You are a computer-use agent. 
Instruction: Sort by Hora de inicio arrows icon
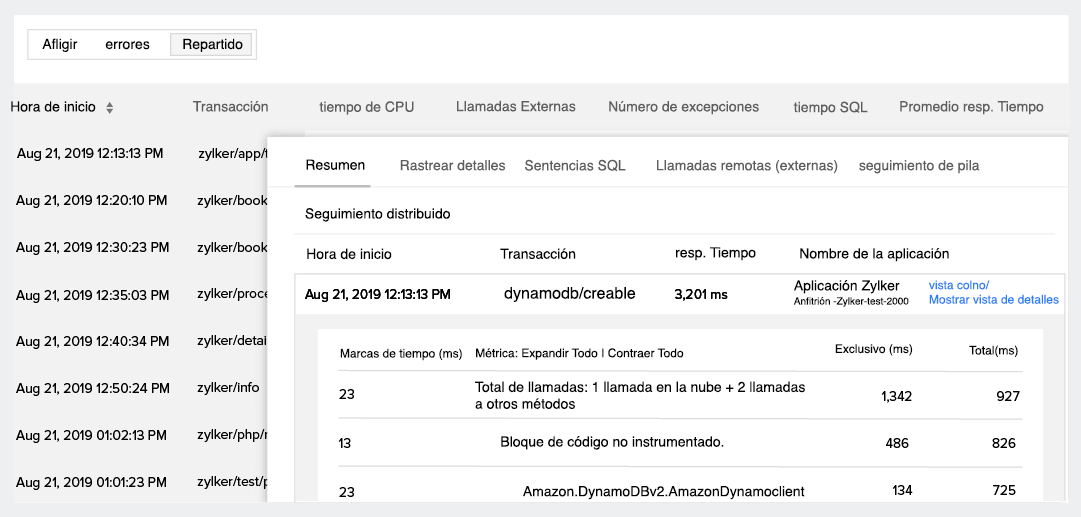110,108
